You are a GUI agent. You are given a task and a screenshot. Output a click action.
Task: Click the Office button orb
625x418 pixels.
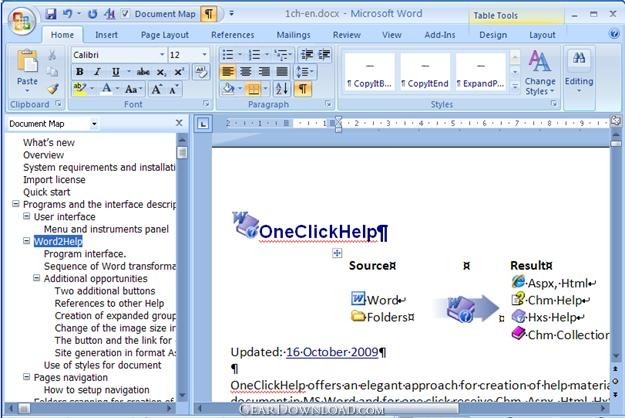click(x=22, y=21)
